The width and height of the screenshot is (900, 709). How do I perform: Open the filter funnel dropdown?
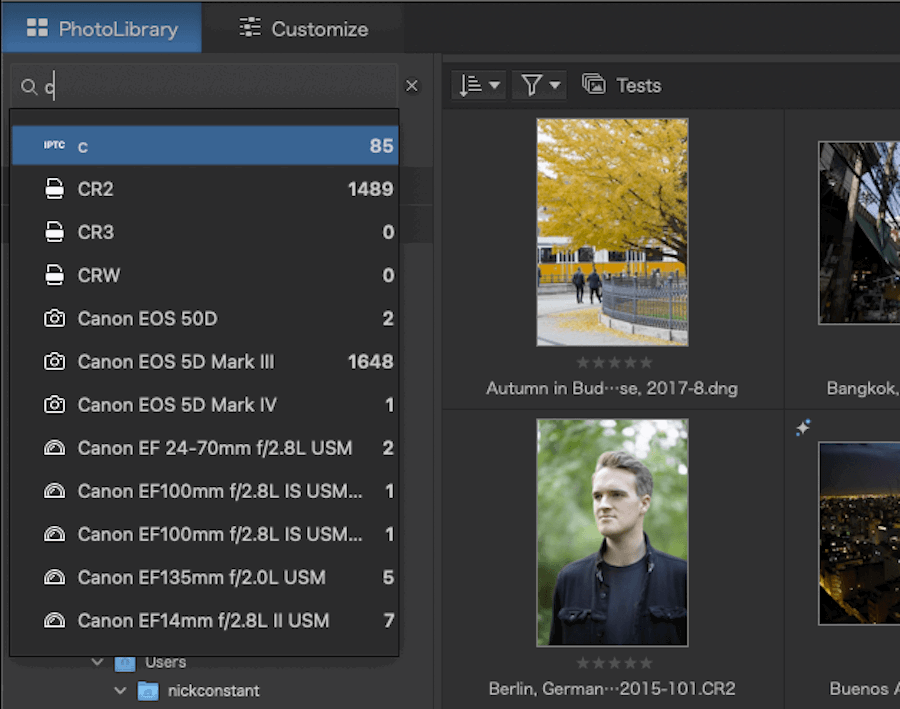pyautogui.click(x=540, y=86)
